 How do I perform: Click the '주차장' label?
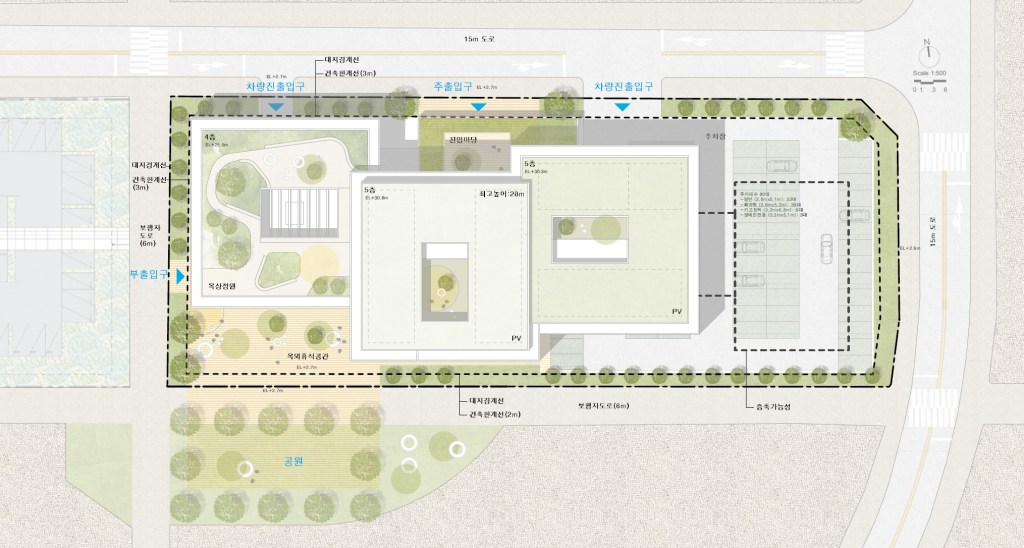point(715,136)
